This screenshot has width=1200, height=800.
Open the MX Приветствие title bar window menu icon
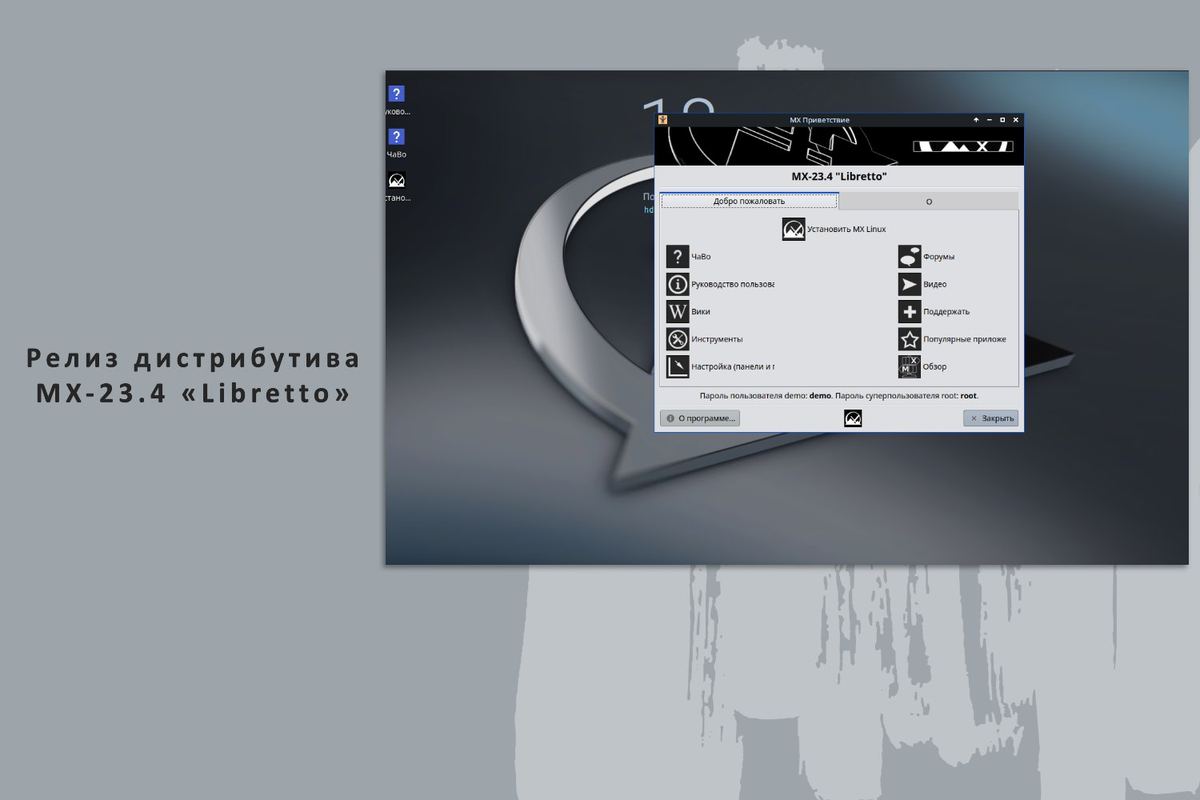[662, 119]
